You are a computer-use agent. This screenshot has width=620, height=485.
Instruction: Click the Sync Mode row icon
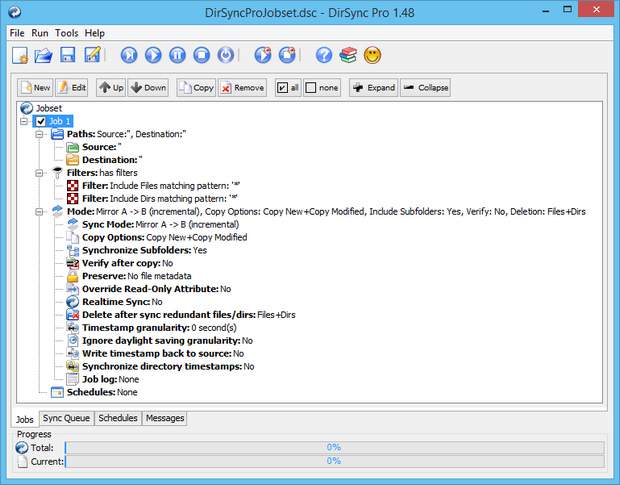click(x=73, y=225)
